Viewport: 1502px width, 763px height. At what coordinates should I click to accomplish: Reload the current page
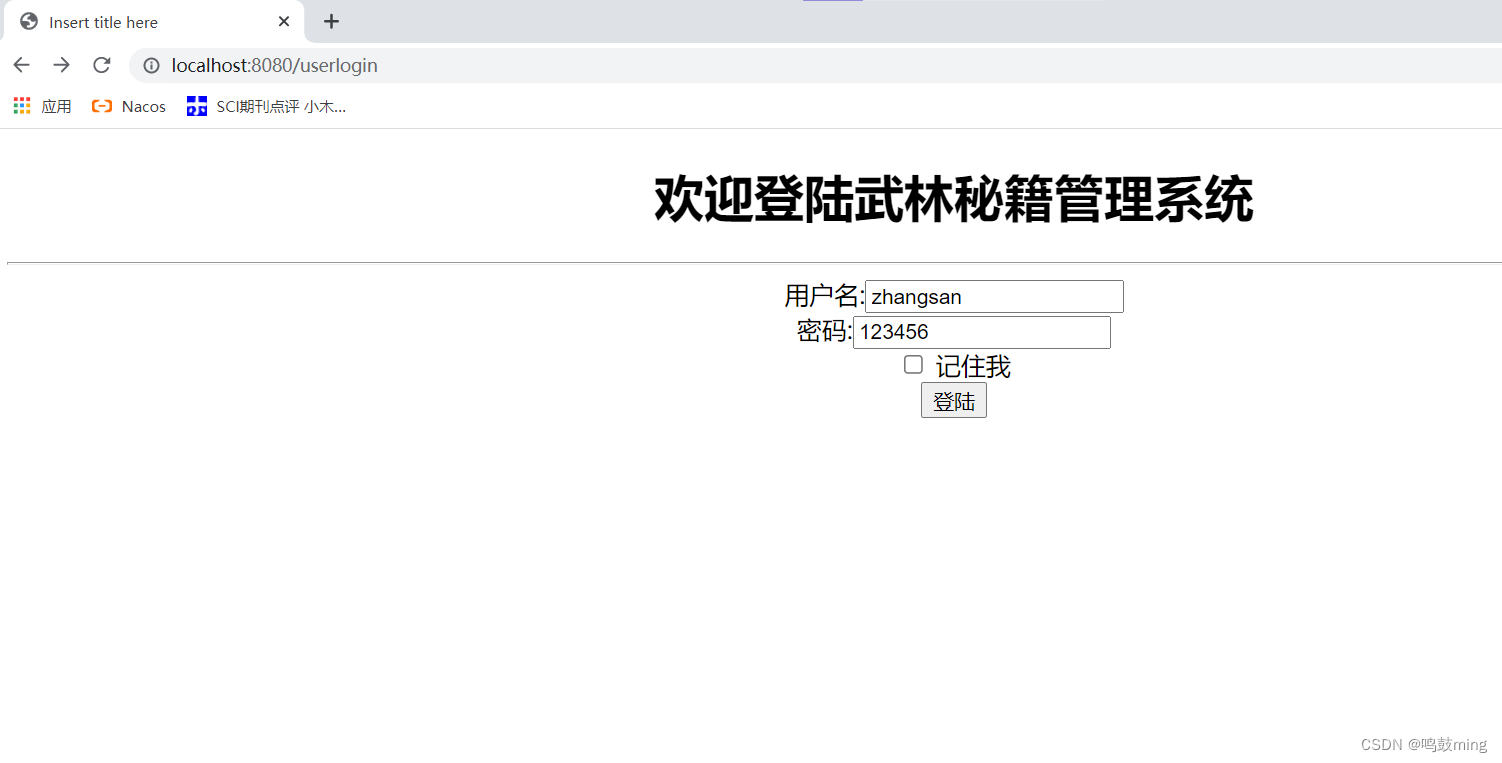pyautogui.click(x=101, y=64)
